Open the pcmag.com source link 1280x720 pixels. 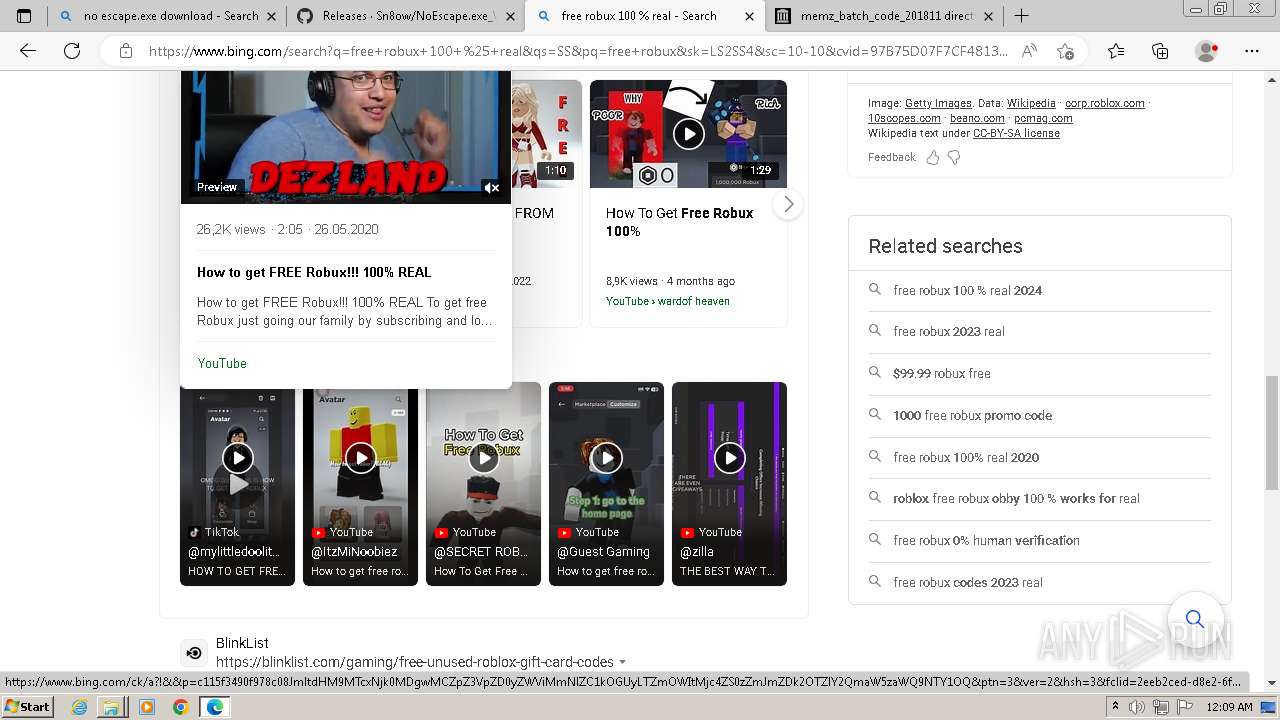(1043, 118)
